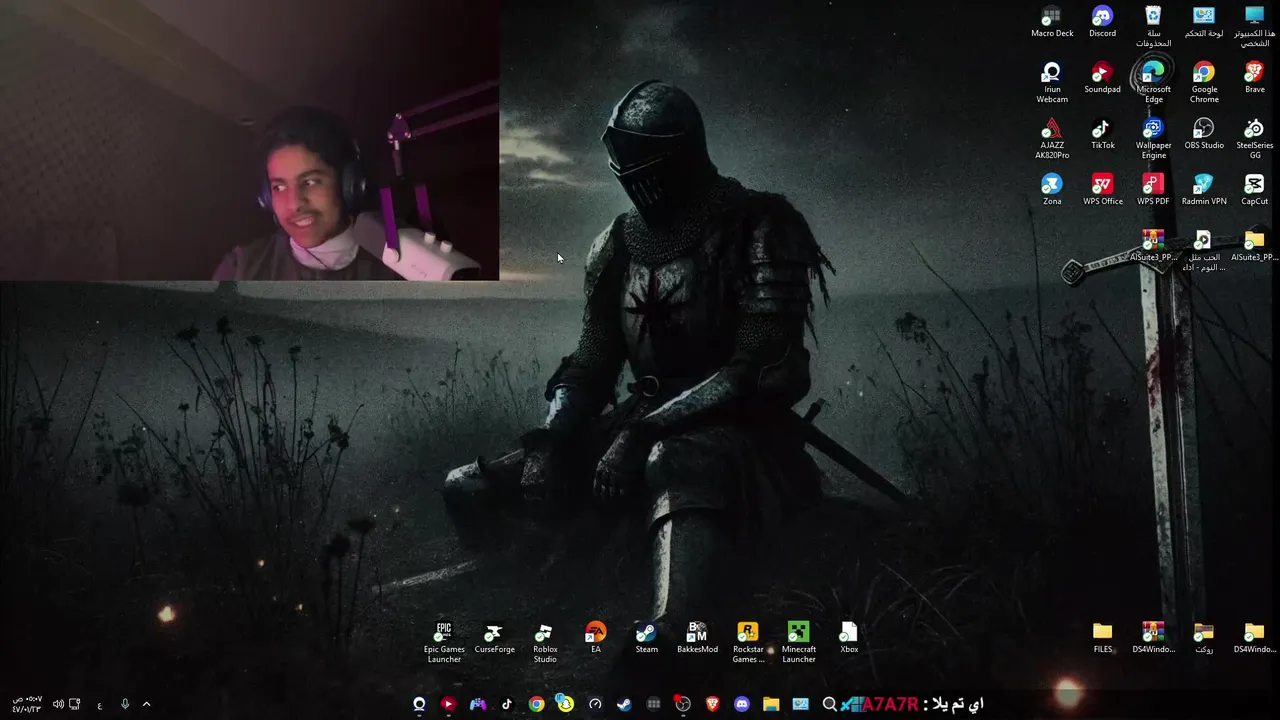This screenshot has width=1280, height=720.
Task: Open Discord from the taskbar
Action: pyautogui.click(x=742, y=704)
